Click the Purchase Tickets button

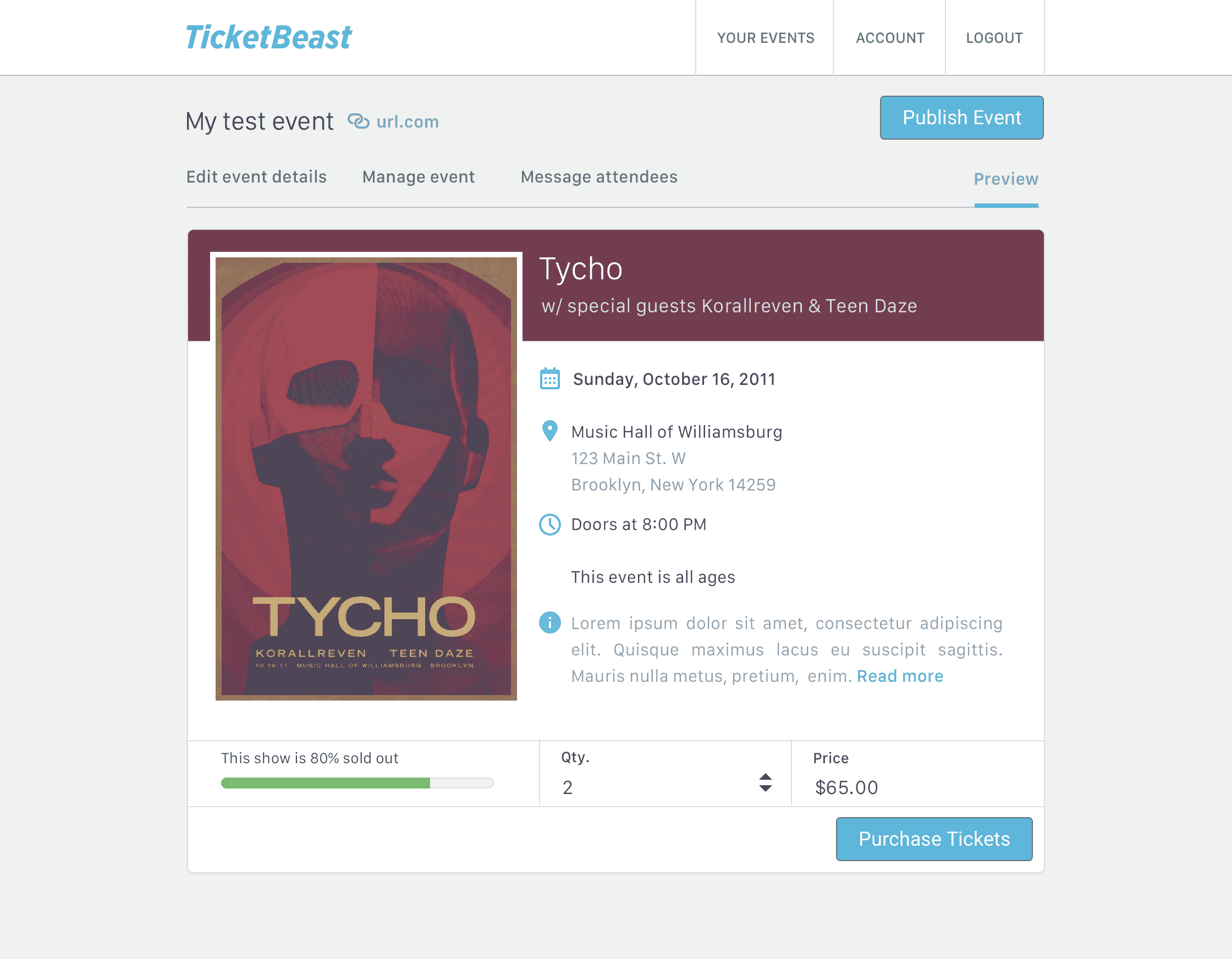coord(934,839)
